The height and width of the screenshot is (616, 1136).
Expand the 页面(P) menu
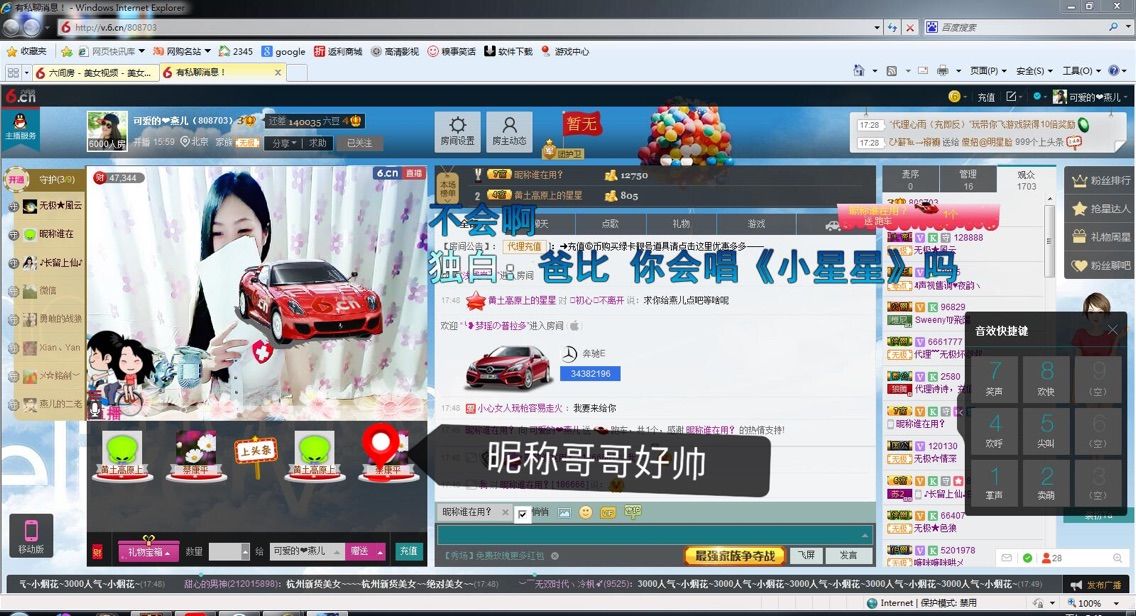click(988, 71)
